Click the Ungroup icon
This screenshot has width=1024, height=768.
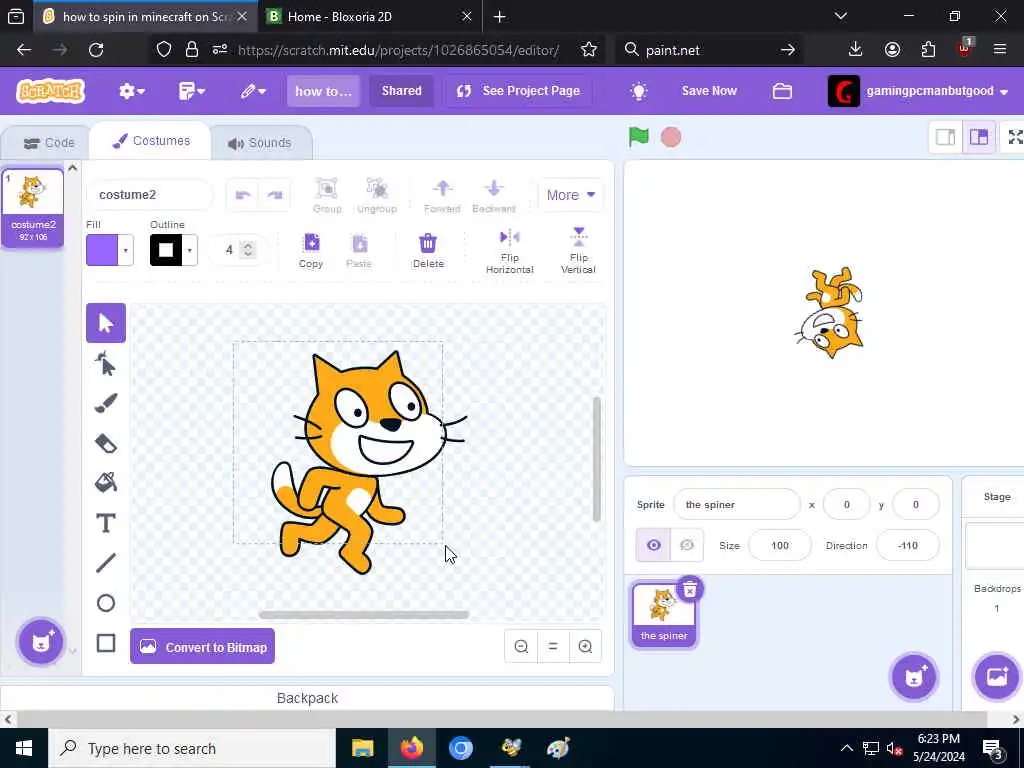[377, 195]
